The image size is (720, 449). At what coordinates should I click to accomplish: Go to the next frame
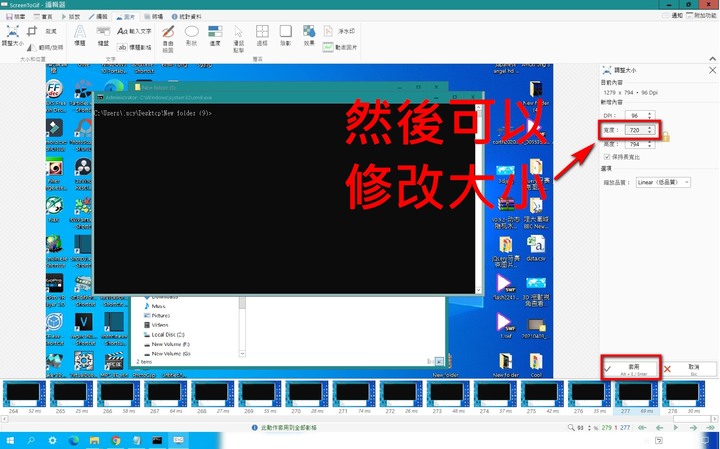693,427
